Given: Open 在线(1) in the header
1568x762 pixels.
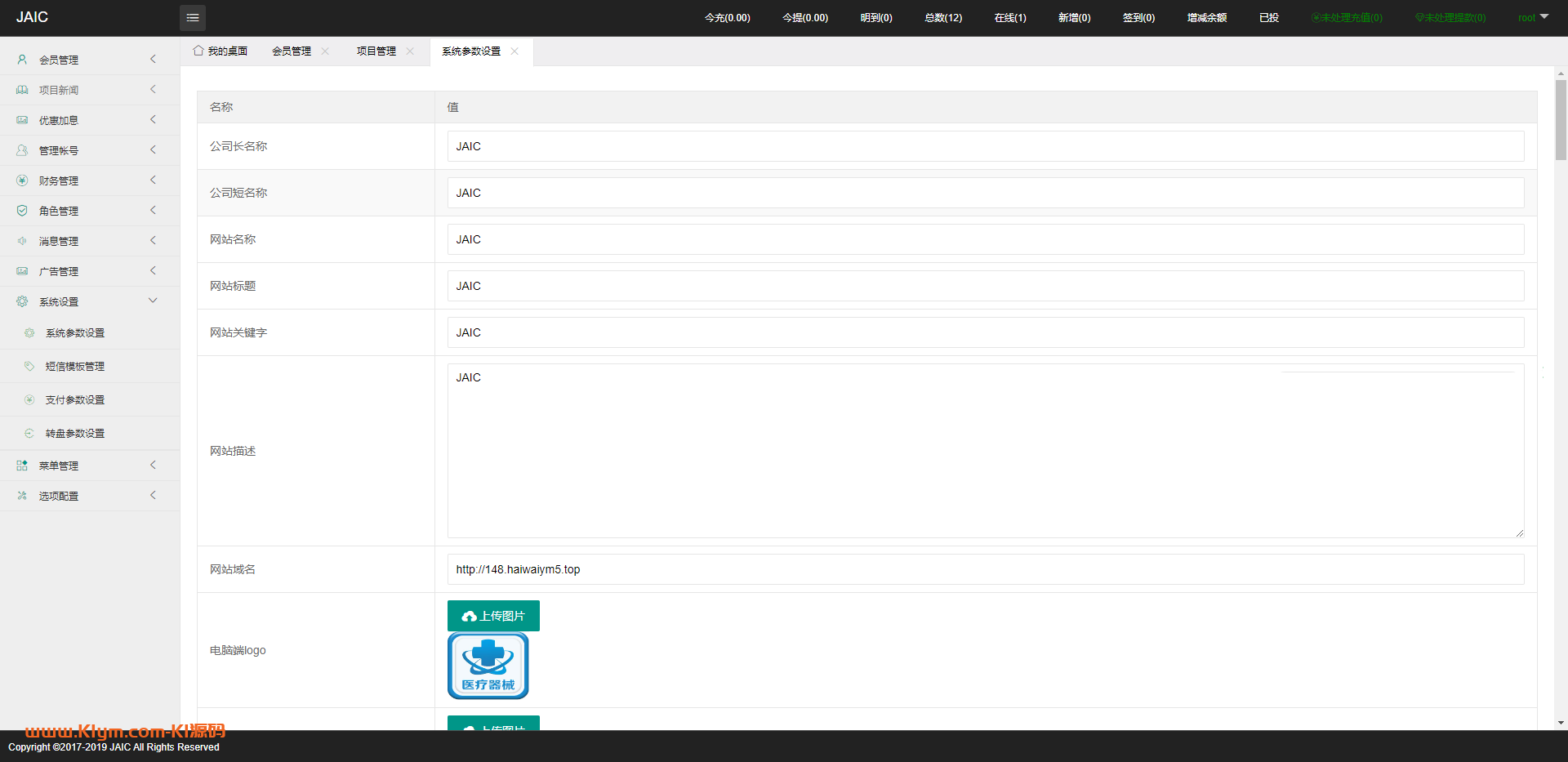Looking at the screenshot, I should [x=1010, y=18].
